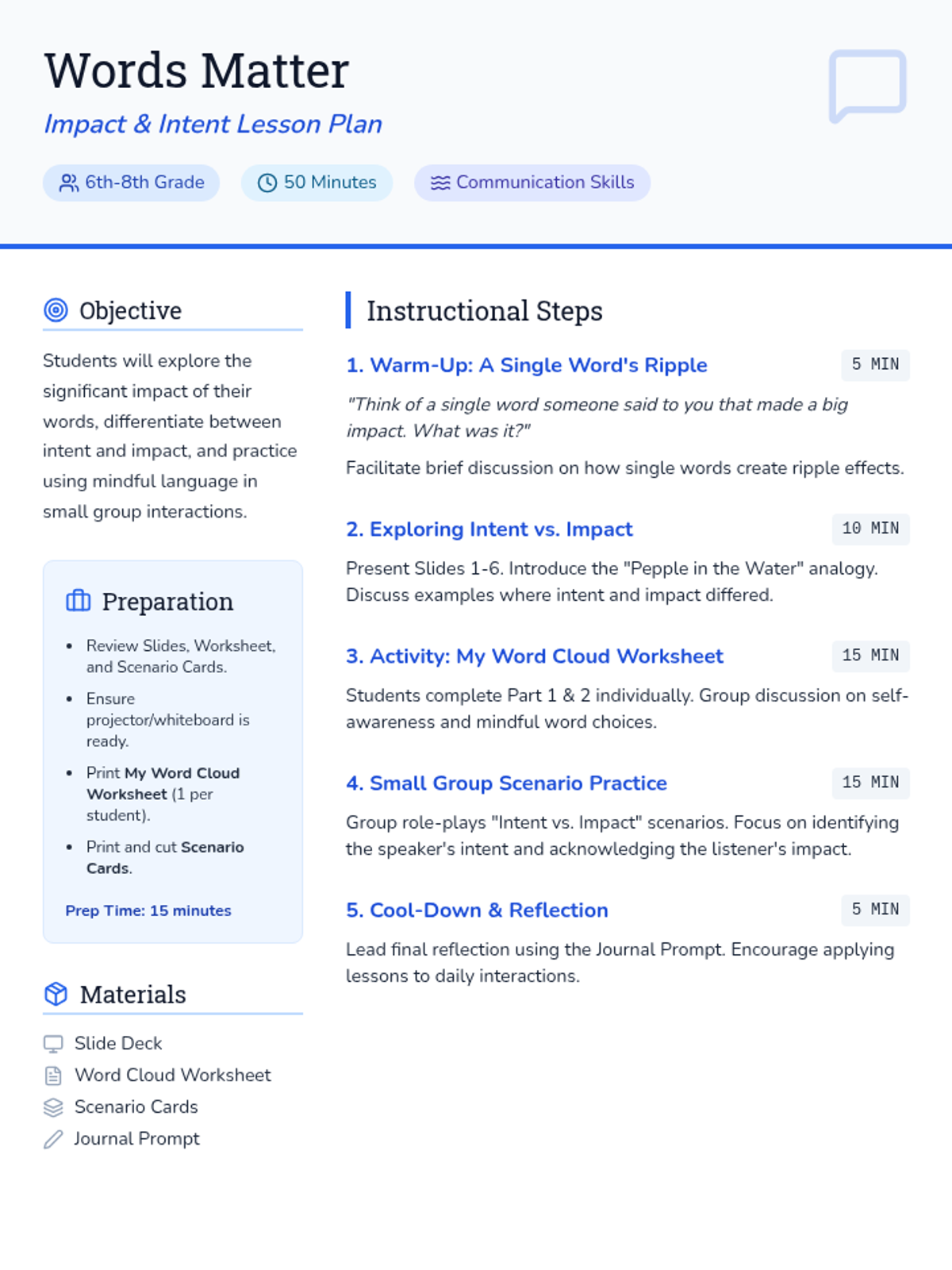Select the Communication Skills tag
The image size is (952, 1270).
532,183
